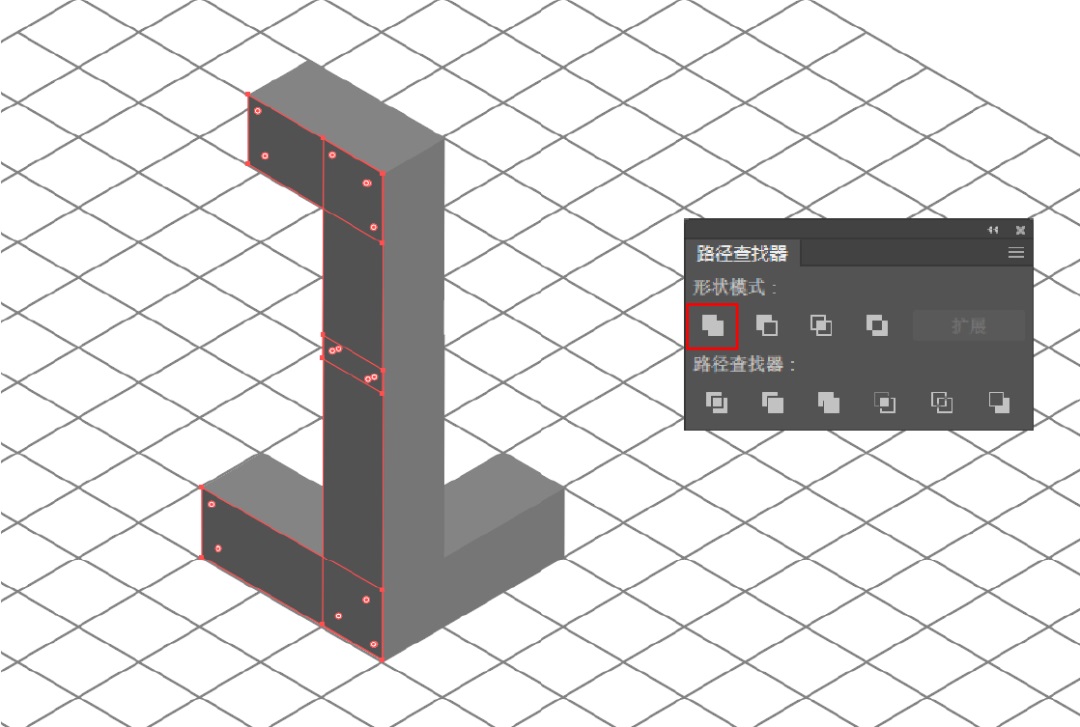Select the Merge pathfinder icon
Image resolution: width=1080 pixels, height=727 pixels.
828,402
